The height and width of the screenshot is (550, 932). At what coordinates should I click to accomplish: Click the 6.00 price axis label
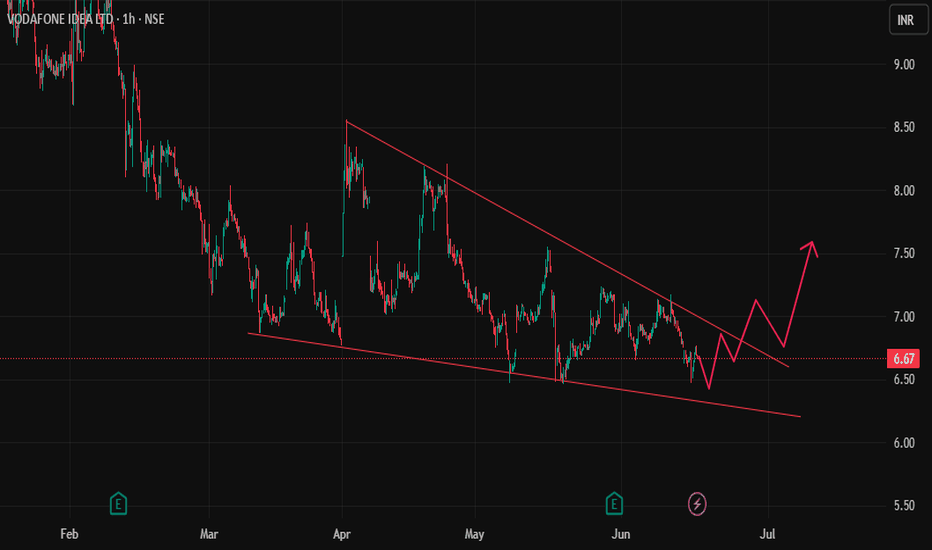(903, 443)
